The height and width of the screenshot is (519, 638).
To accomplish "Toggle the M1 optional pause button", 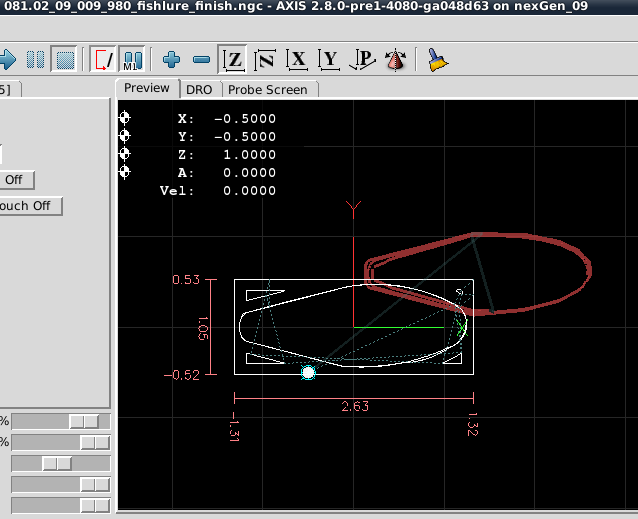I will pos(133,60).
